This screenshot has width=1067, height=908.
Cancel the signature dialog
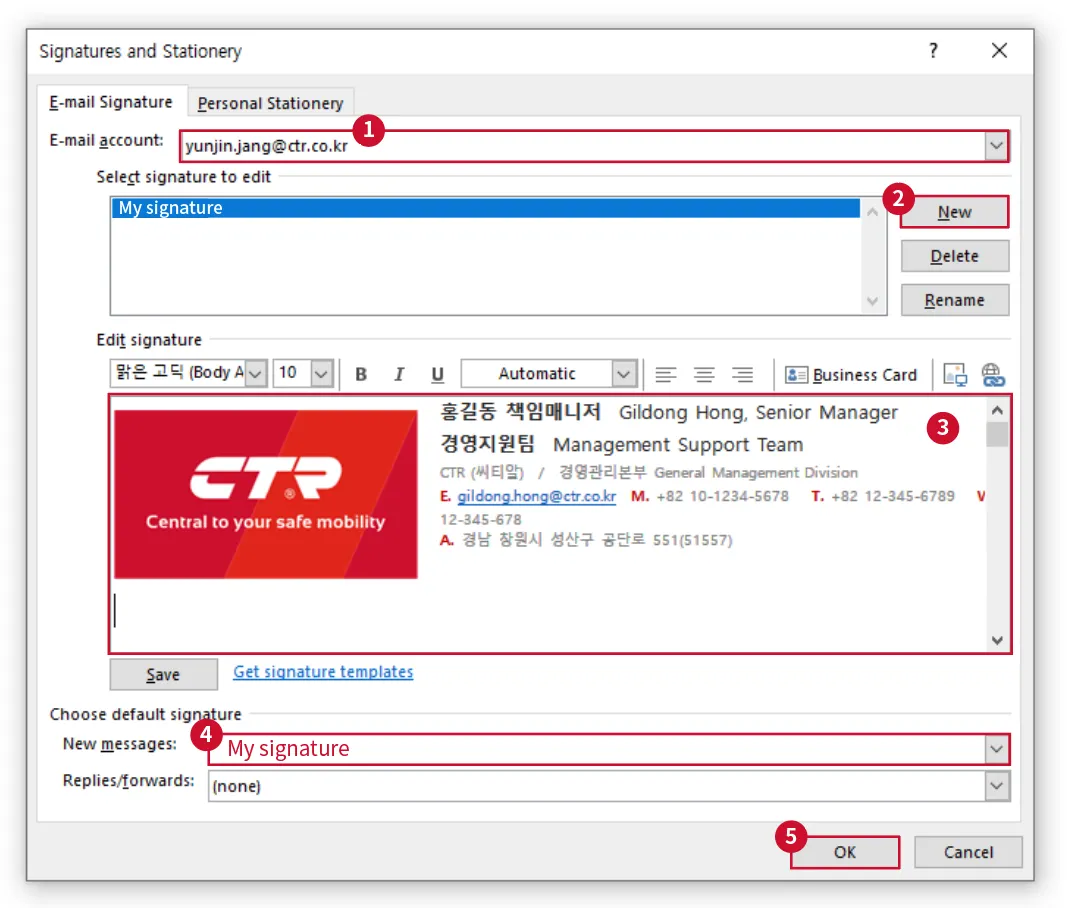968,852
